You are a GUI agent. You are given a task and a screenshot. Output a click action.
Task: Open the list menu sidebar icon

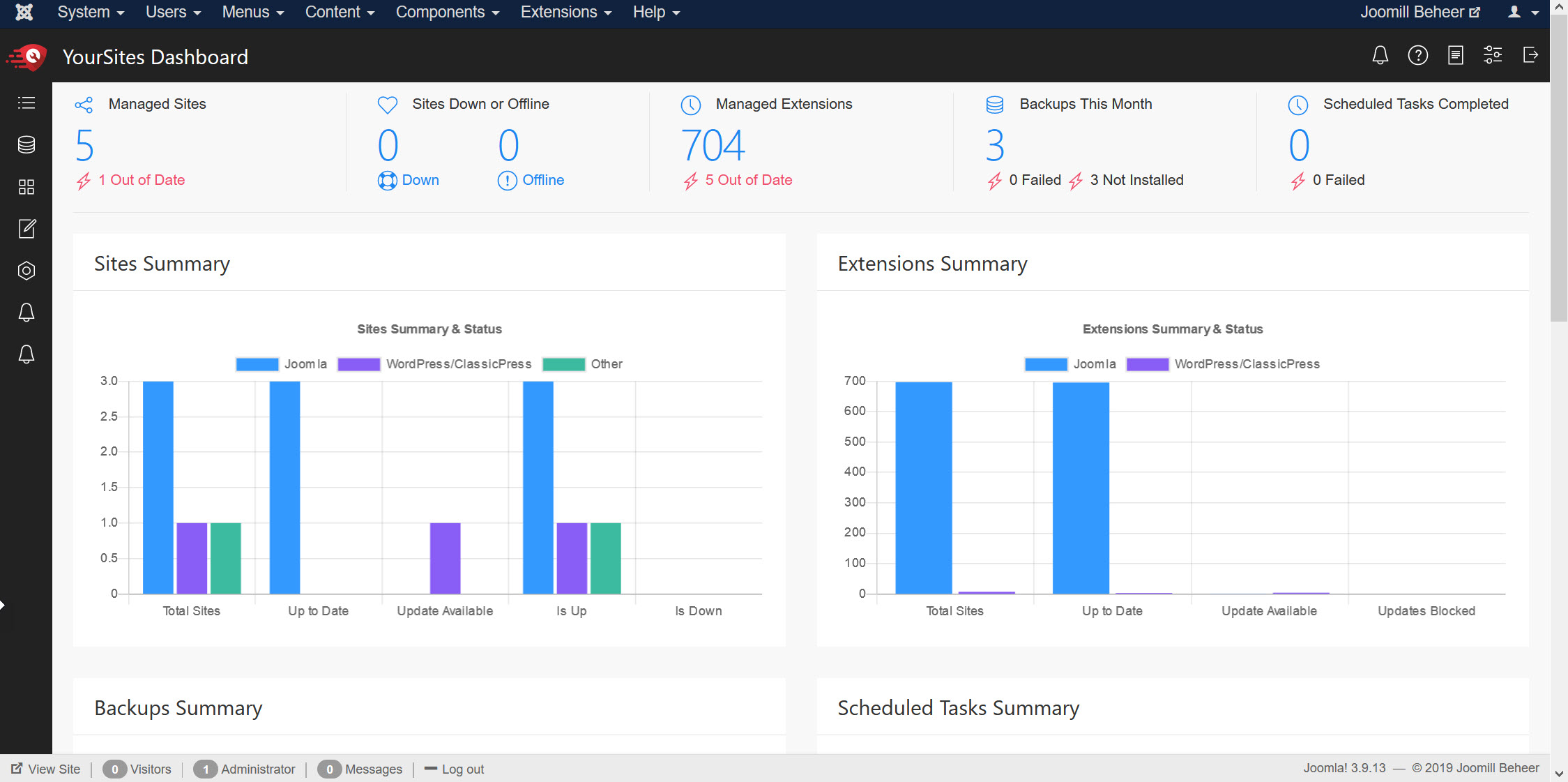[26, 103]
